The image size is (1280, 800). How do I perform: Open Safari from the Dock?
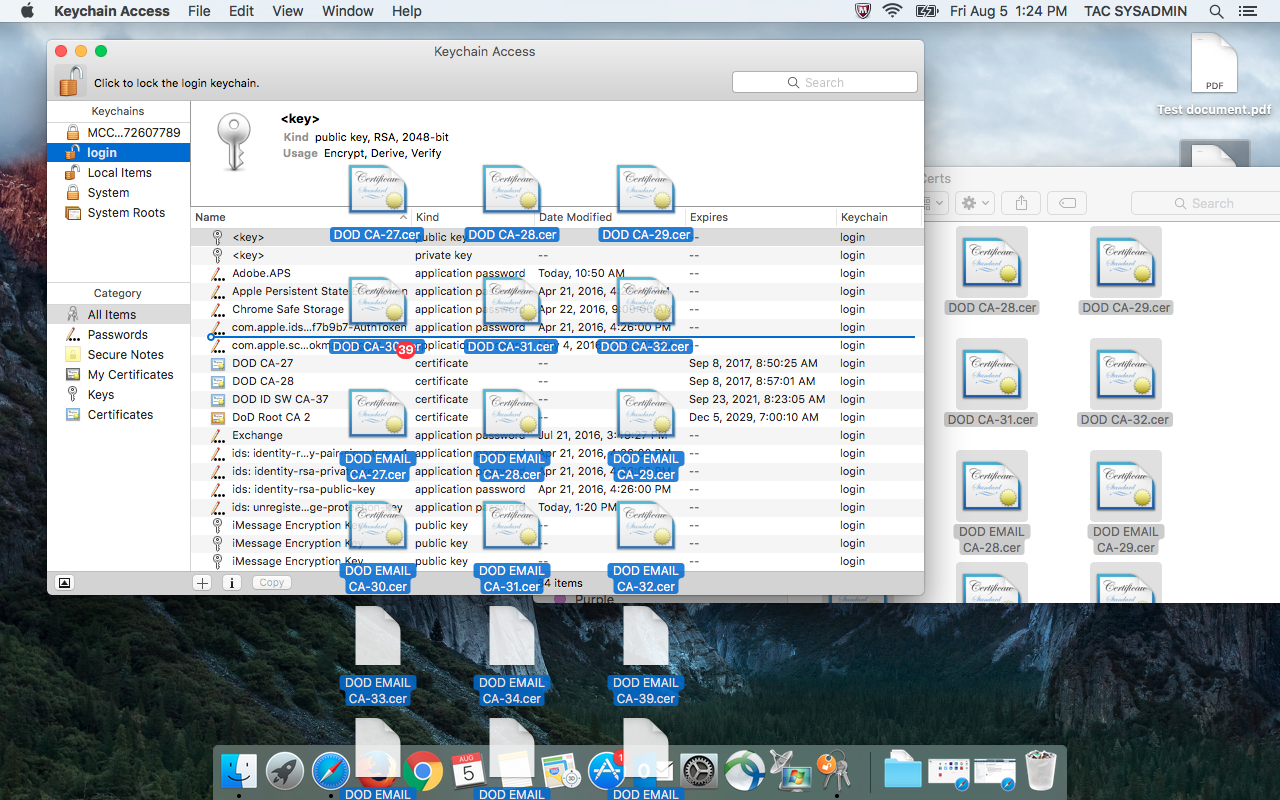click(x=331, y=771)
